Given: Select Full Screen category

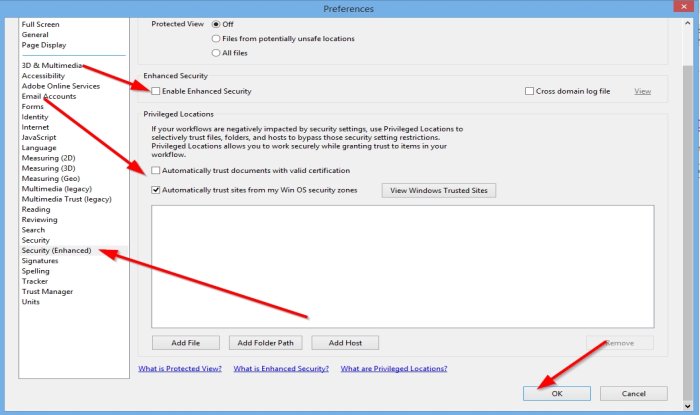Looking at the screenshot, I should [40, 25].
